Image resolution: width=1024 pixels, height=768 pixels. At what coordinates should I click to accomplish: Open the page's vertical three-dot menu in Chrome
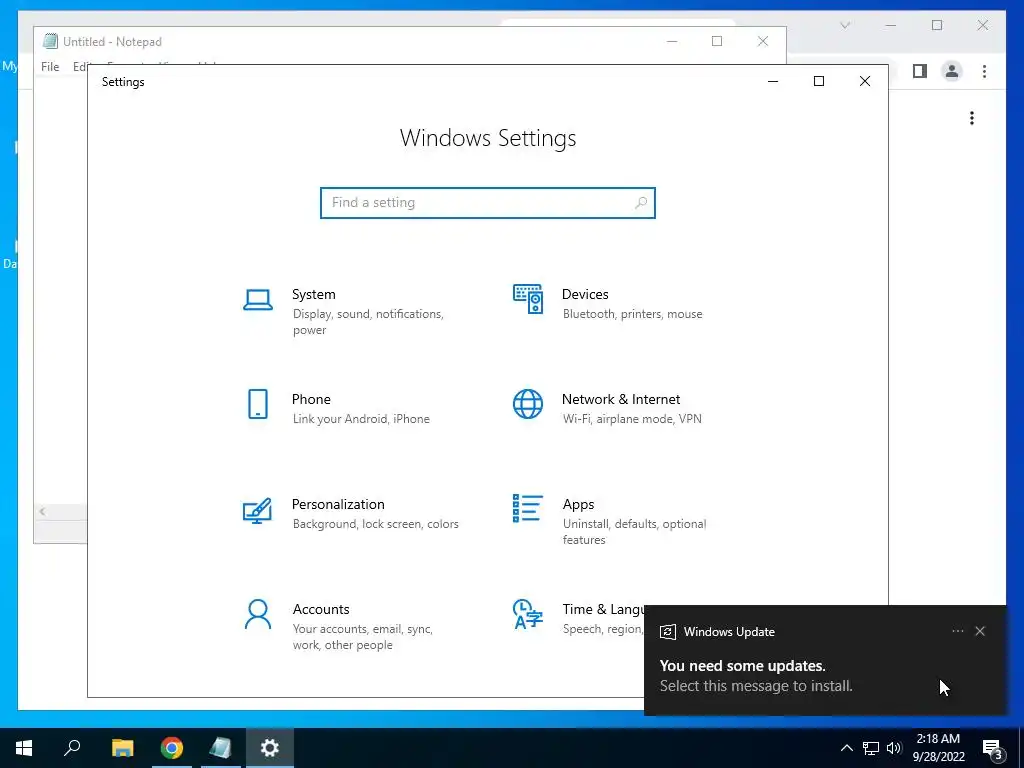(972, 118)
